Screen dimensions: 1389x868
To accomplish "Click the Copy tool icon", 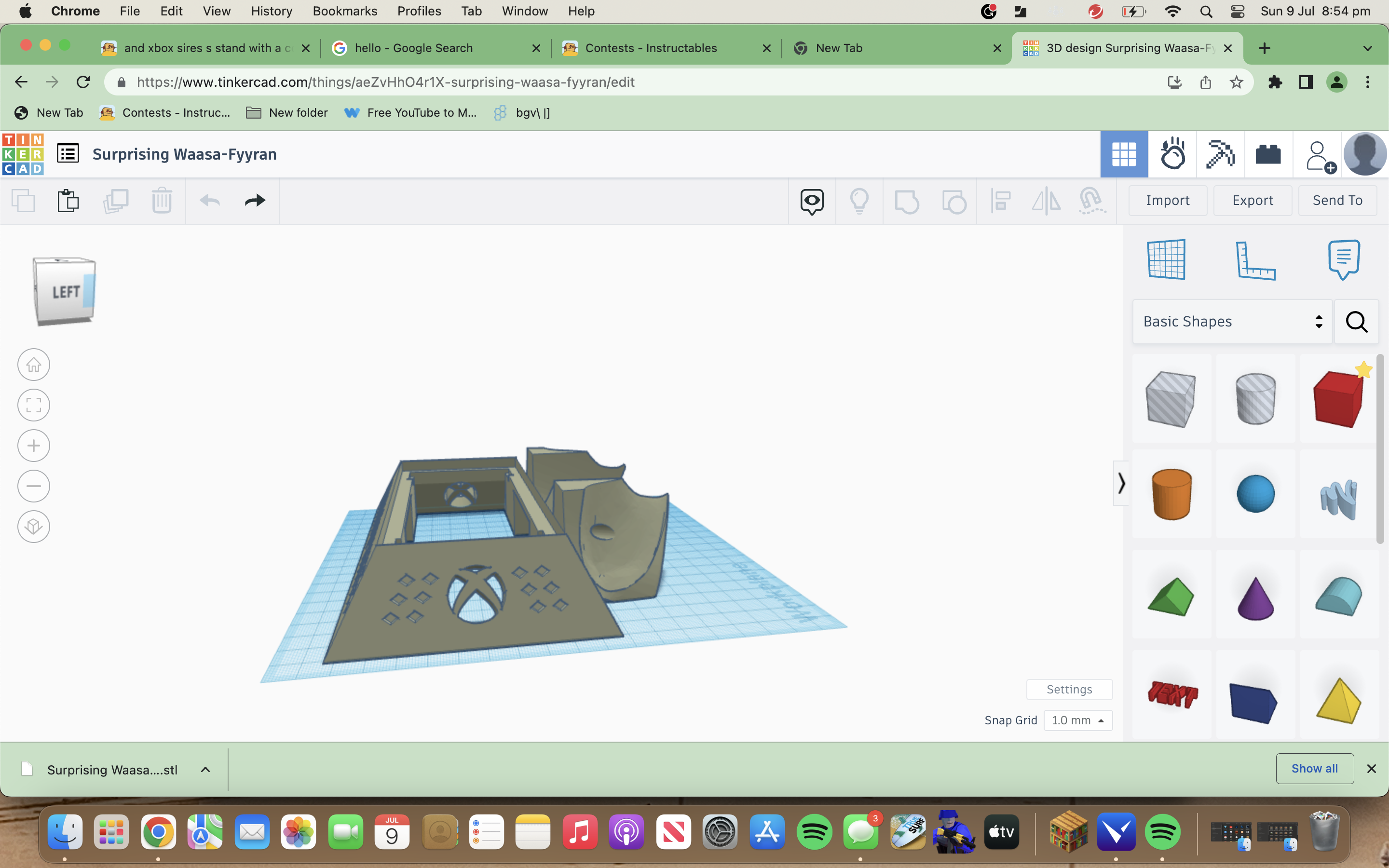I will (x=24, y=200).
